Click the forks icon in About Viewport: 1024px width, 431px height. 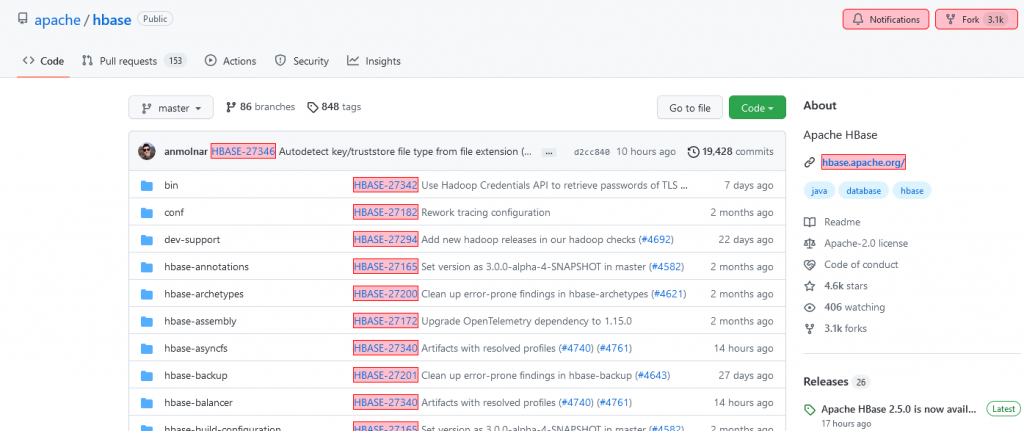[x=810, y=328]
